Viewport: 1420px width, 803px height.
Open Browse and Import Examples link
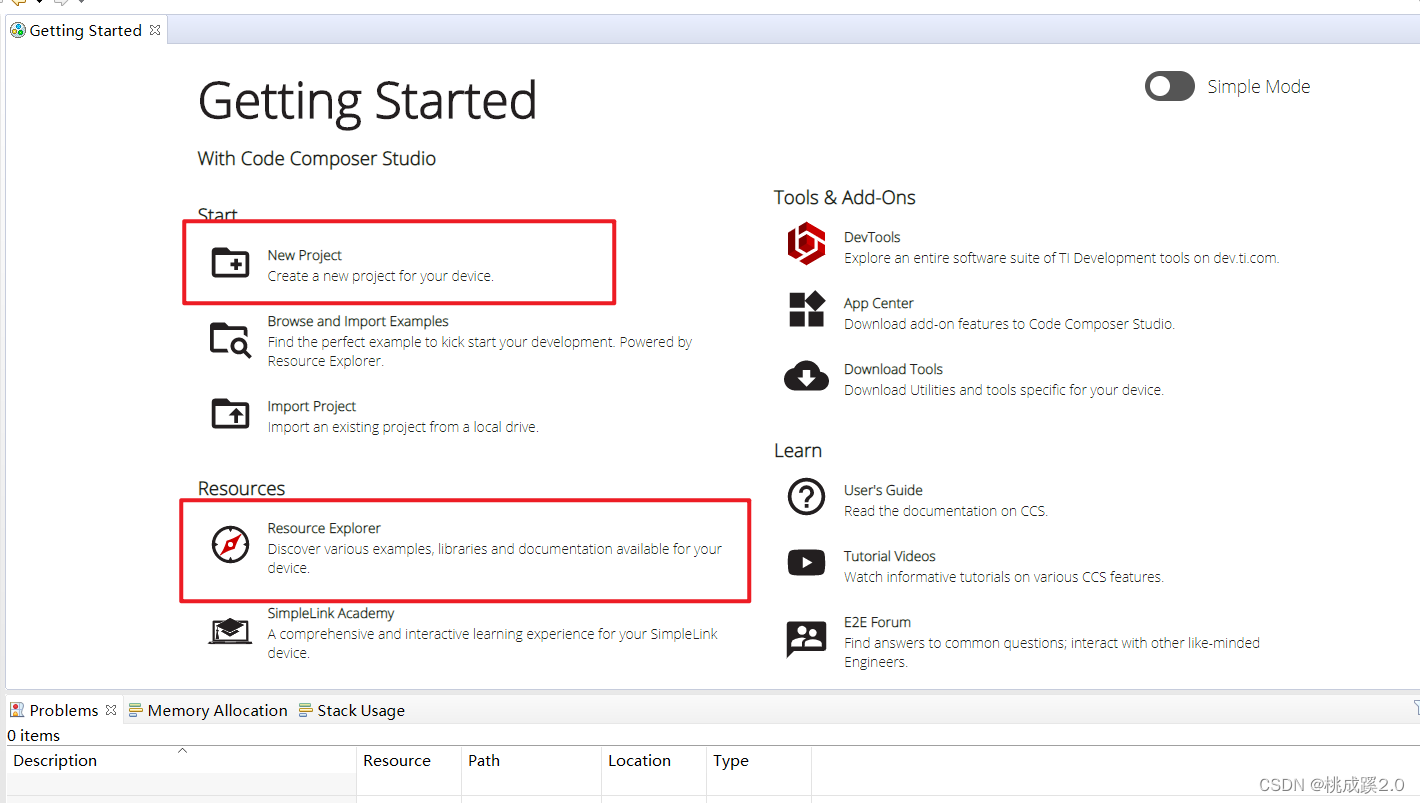coord(358,321)
